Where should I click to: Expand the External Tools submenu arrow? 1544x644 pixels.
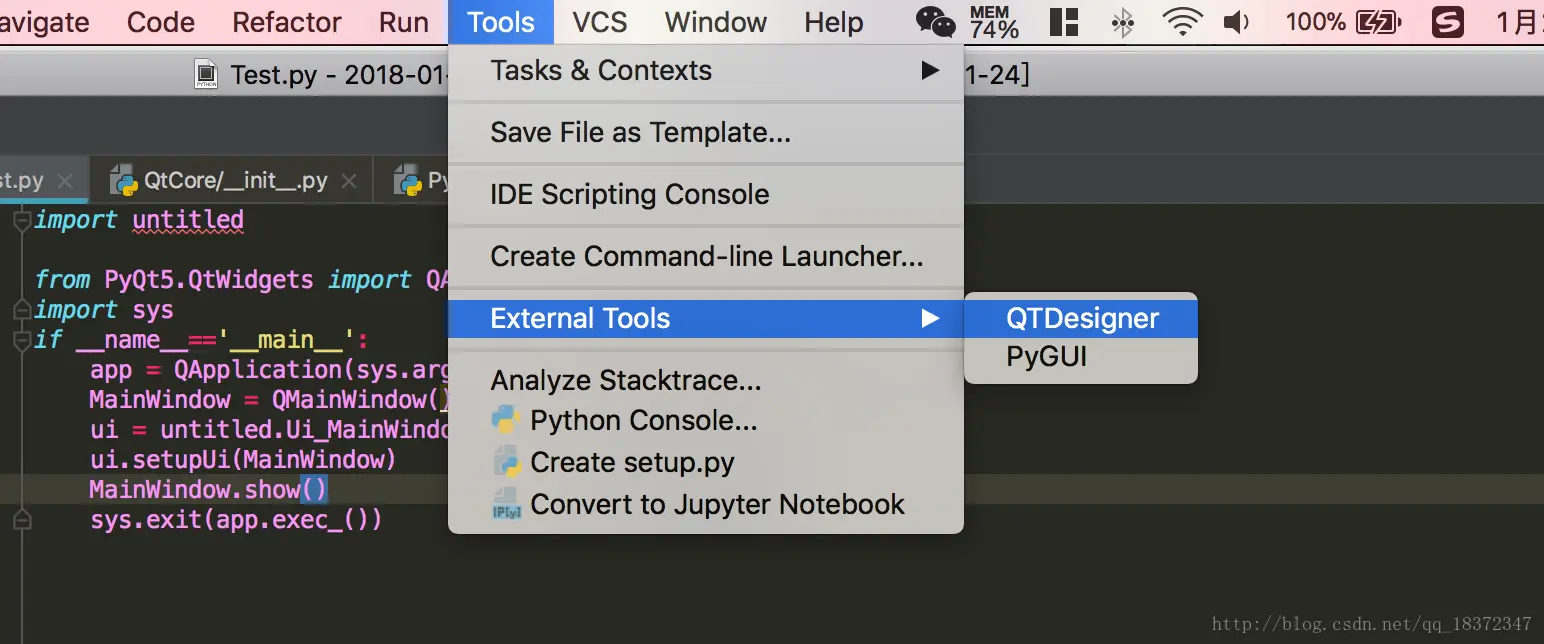point(930,318)
